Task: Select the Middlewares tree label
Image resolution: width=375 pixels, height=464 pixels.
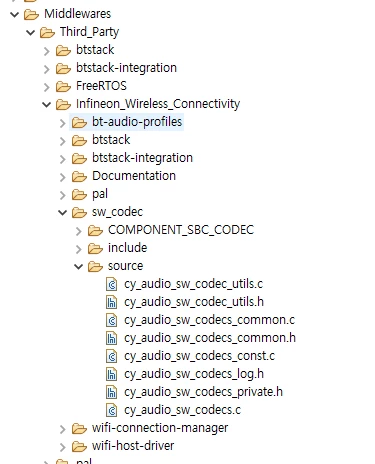Action: tap(77, 14)
